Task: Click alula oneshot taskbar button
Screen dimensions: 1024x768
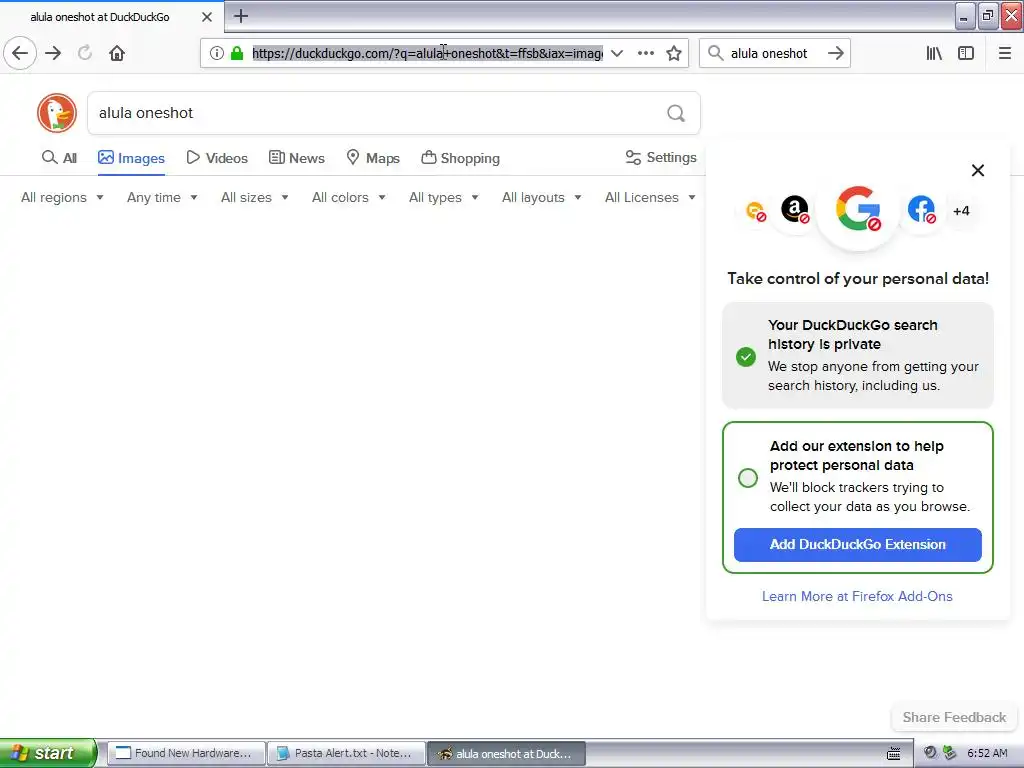Action: pyautogui.click(x=506, y=753)
